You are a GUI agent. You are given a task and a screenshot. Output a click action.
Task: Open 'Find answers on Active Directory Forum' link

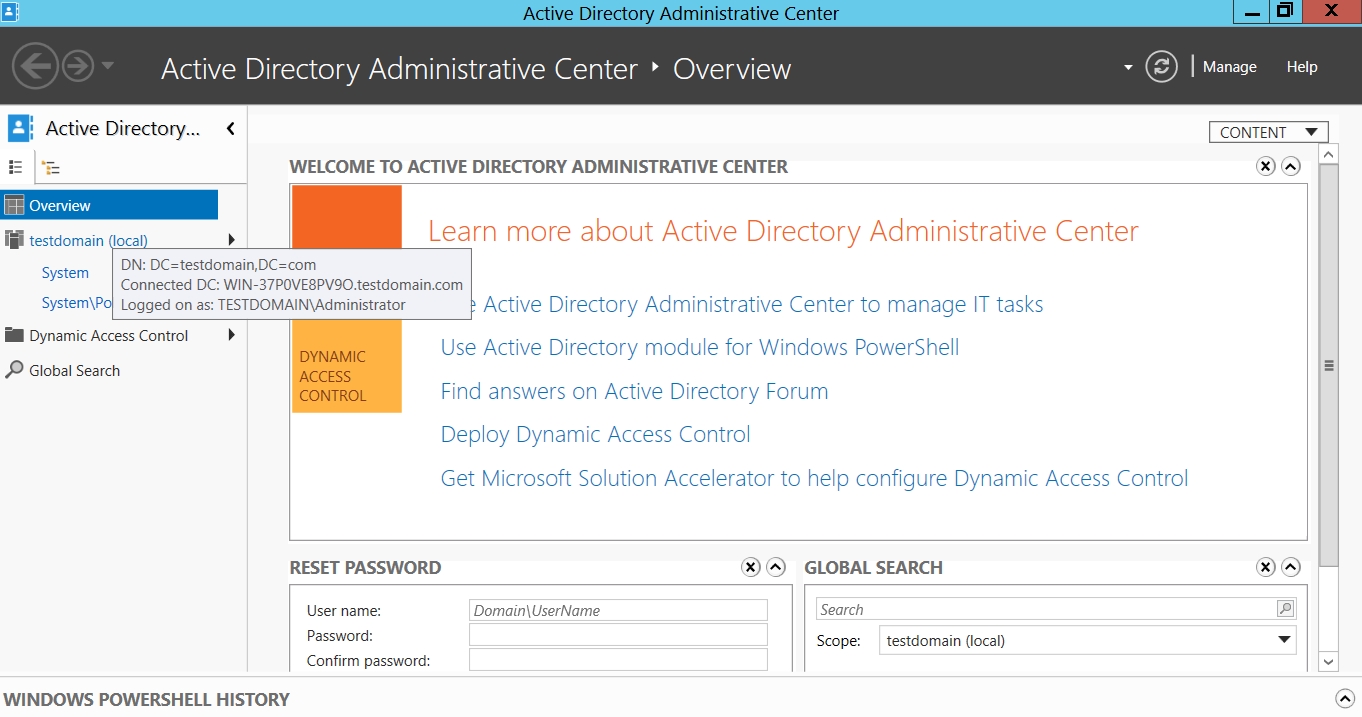634,391
